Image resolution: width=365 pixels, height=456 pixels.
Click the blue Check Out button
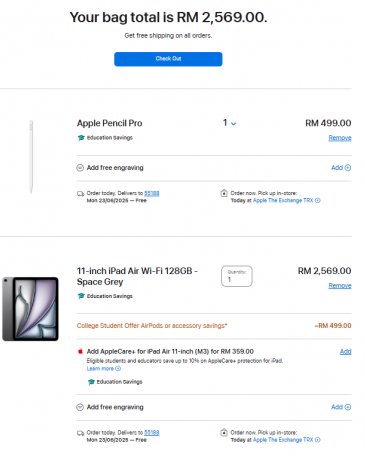coord(168,59)
